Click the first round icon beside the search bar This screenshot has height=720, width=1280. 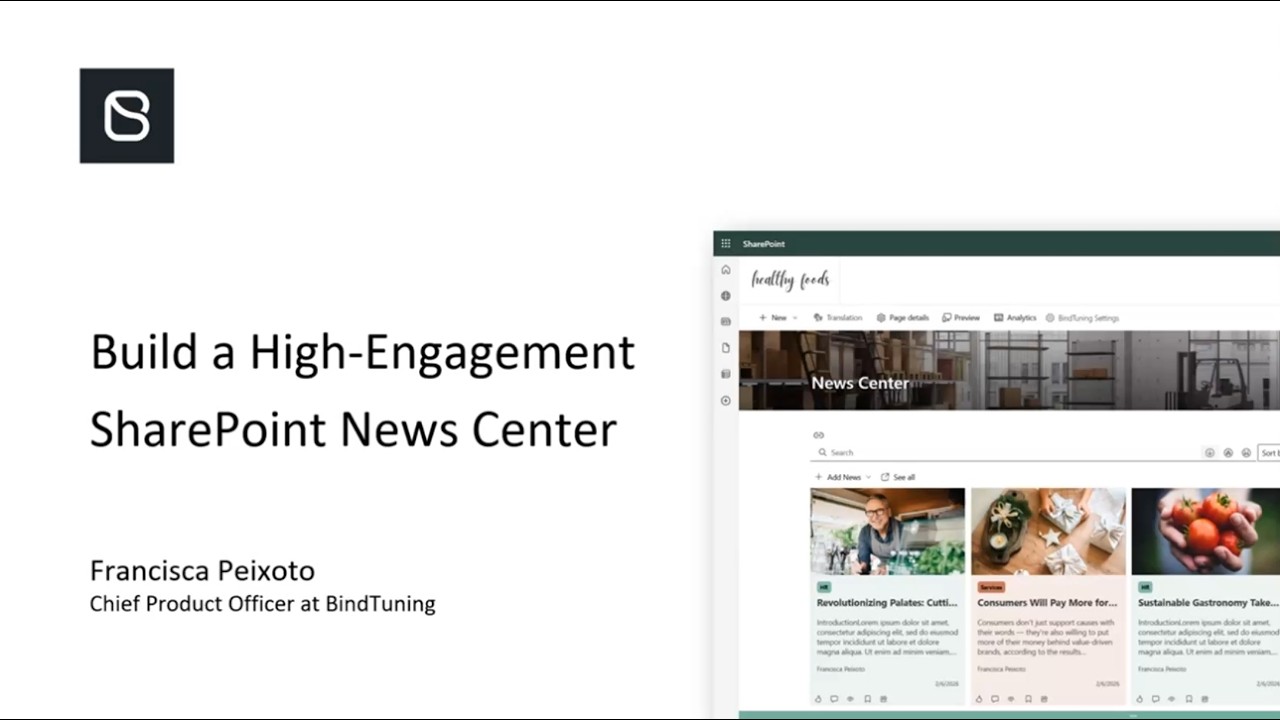coord(1209,453)
